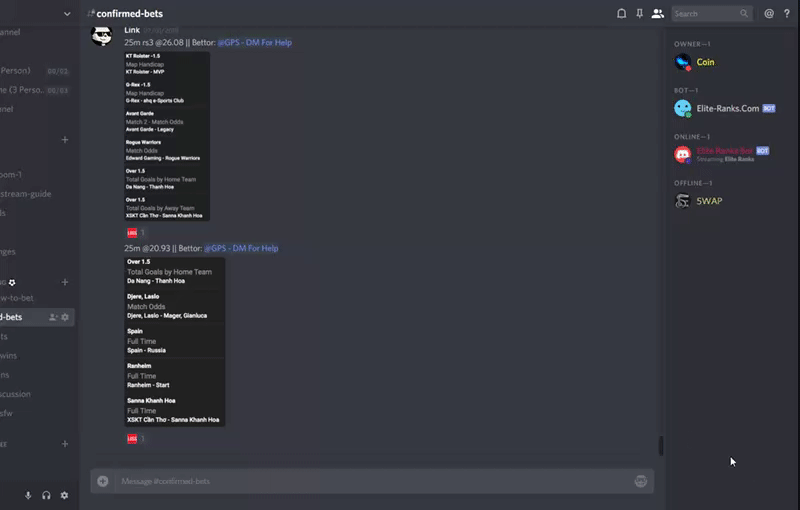Click the confirmed-bets channel header title
Image resolution: width=800 pixels, height=510 pixels.
pos(130,14)
